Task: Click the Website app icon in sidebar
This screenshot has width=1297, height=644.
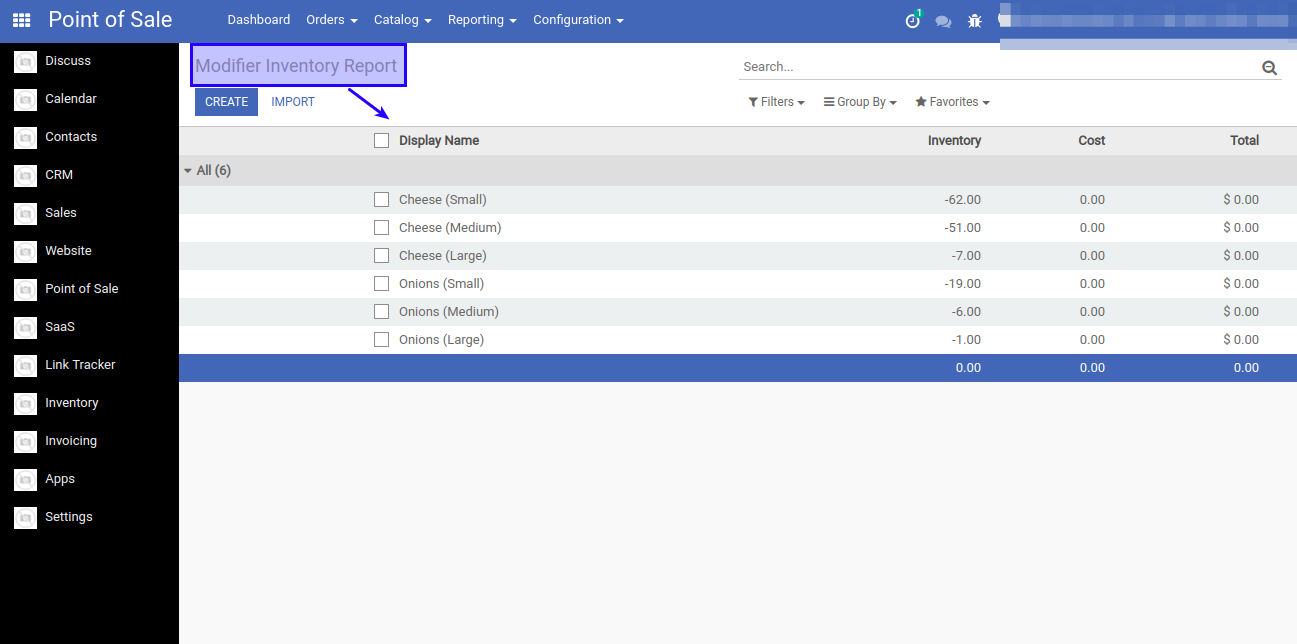Action: 25,251
